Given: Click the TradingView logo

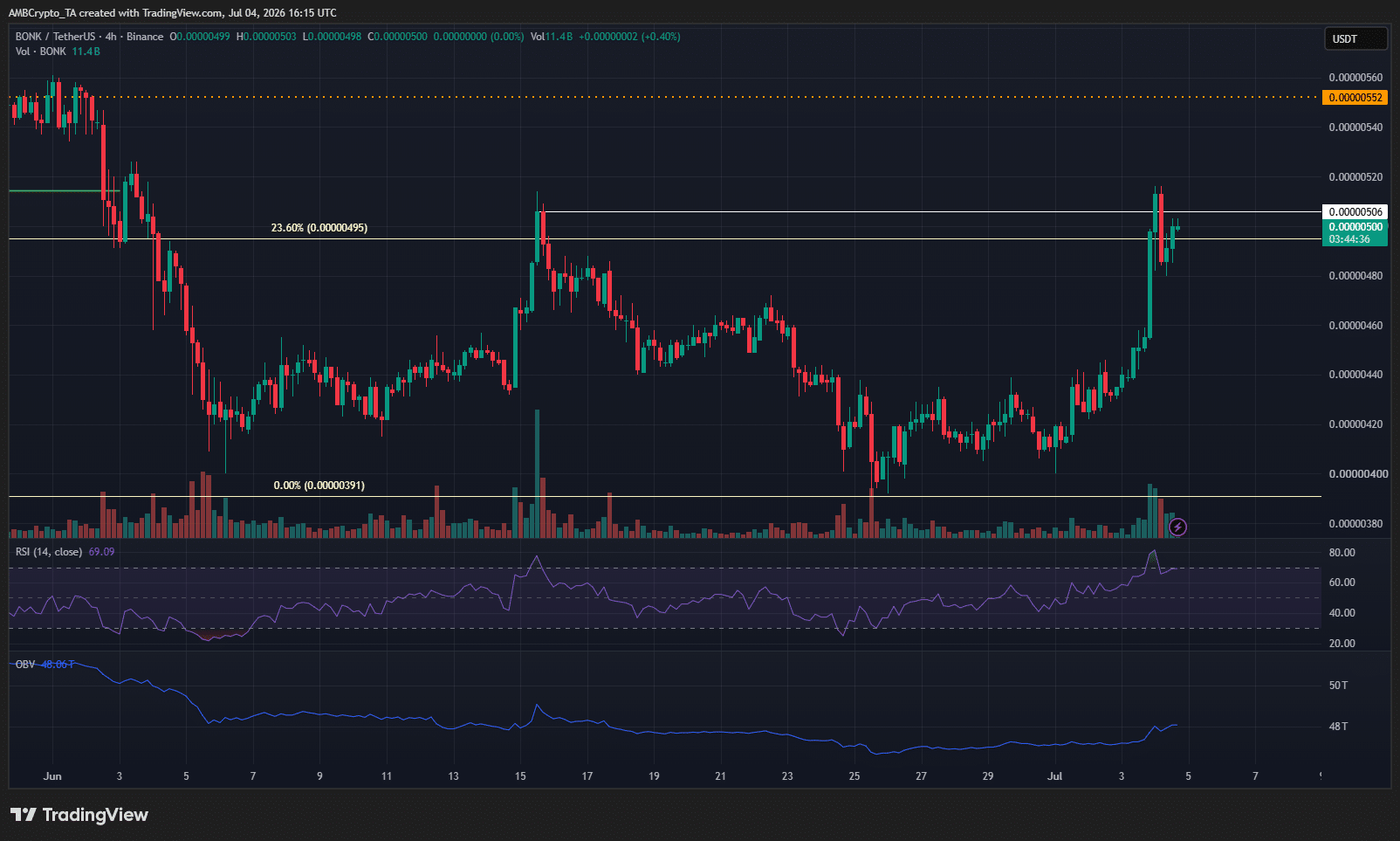Looking at the screenshot, I should coord(79,815).
